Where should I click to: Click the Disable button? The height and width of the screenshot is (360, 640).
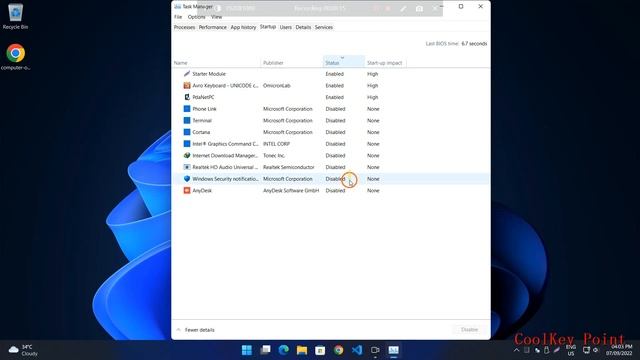point(469,329)
